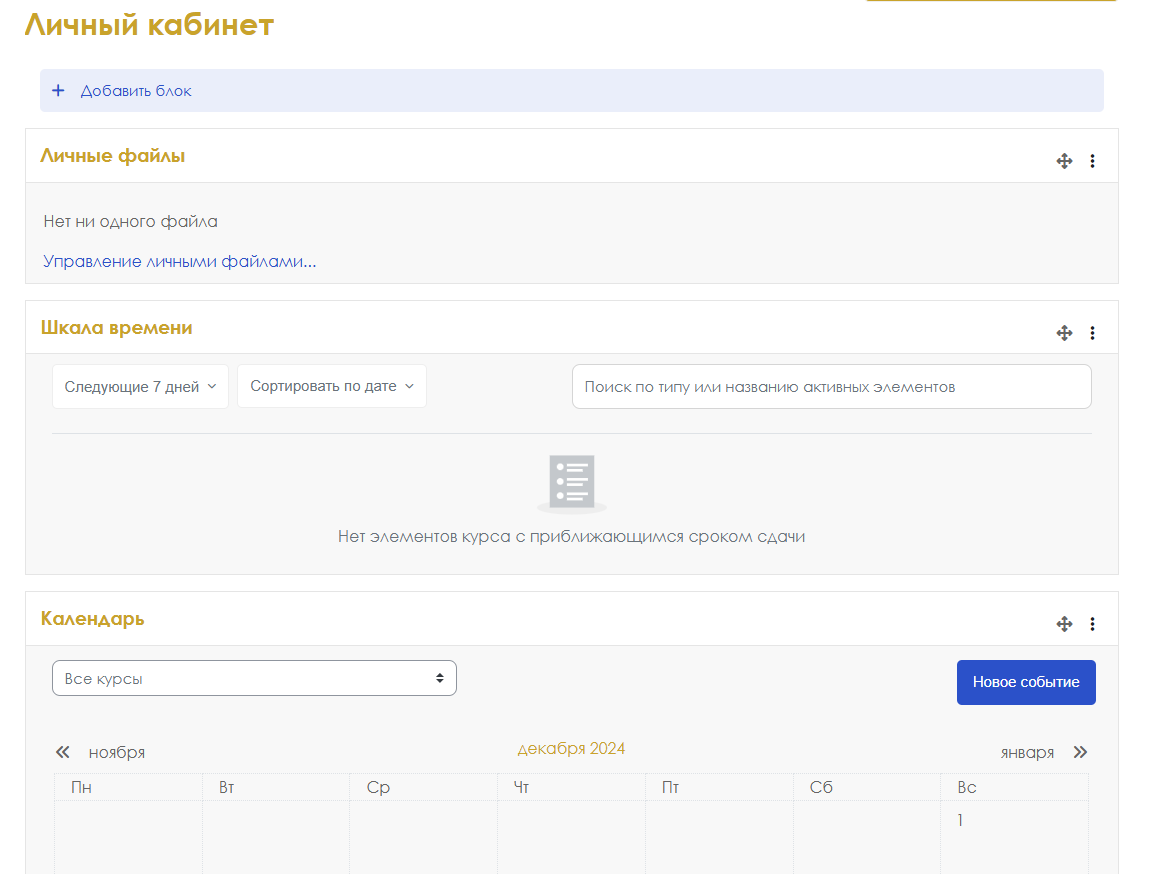Click the декабря 2024 month heading
Image resolution: width=1149 pixels, height=874 pixels.
pos(571,749)
